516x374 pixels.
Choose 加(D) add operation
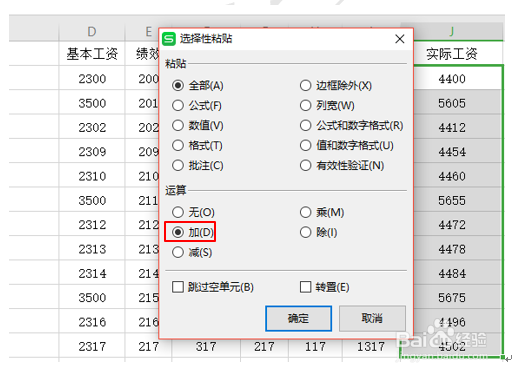(193, 232)
